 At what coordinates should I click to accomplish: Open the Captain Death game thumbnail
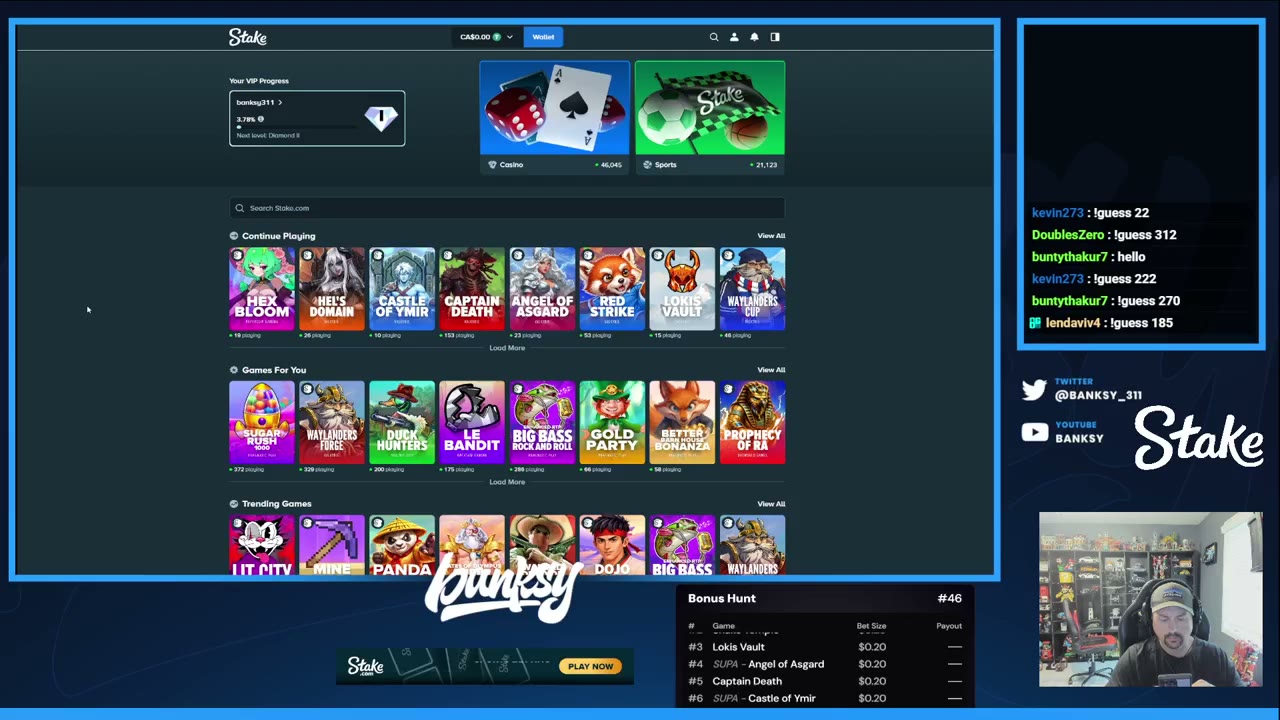coord(472,289)
